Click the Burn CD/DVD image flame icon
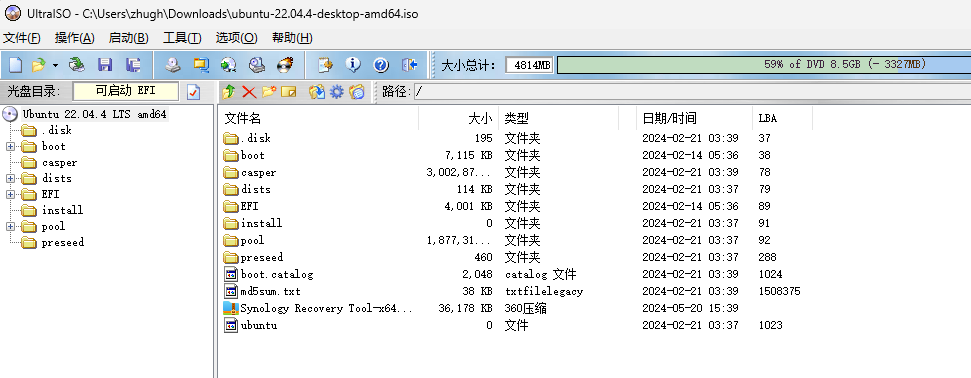The image size is (971, 378). [x=285, y=65]
